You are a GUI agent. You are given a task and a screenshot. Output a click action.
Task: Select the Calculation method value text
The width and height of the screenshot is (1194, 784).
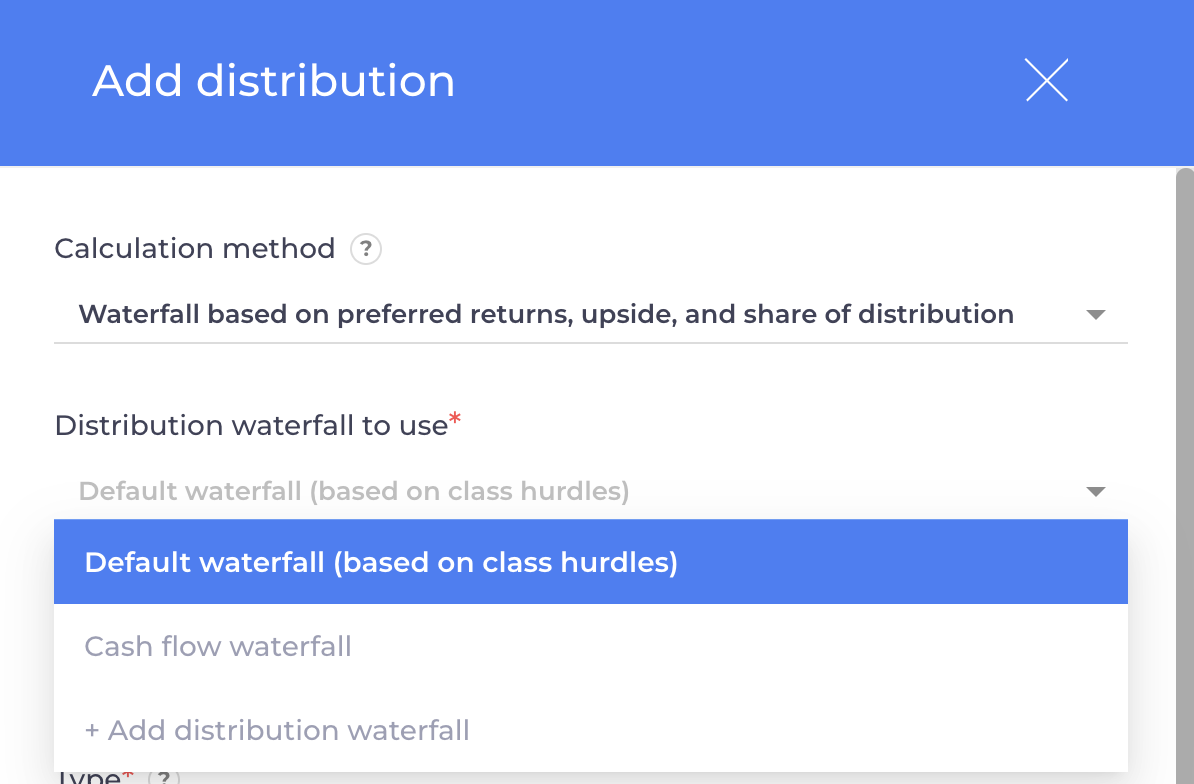pyautogui.click(x=546, y=314)
